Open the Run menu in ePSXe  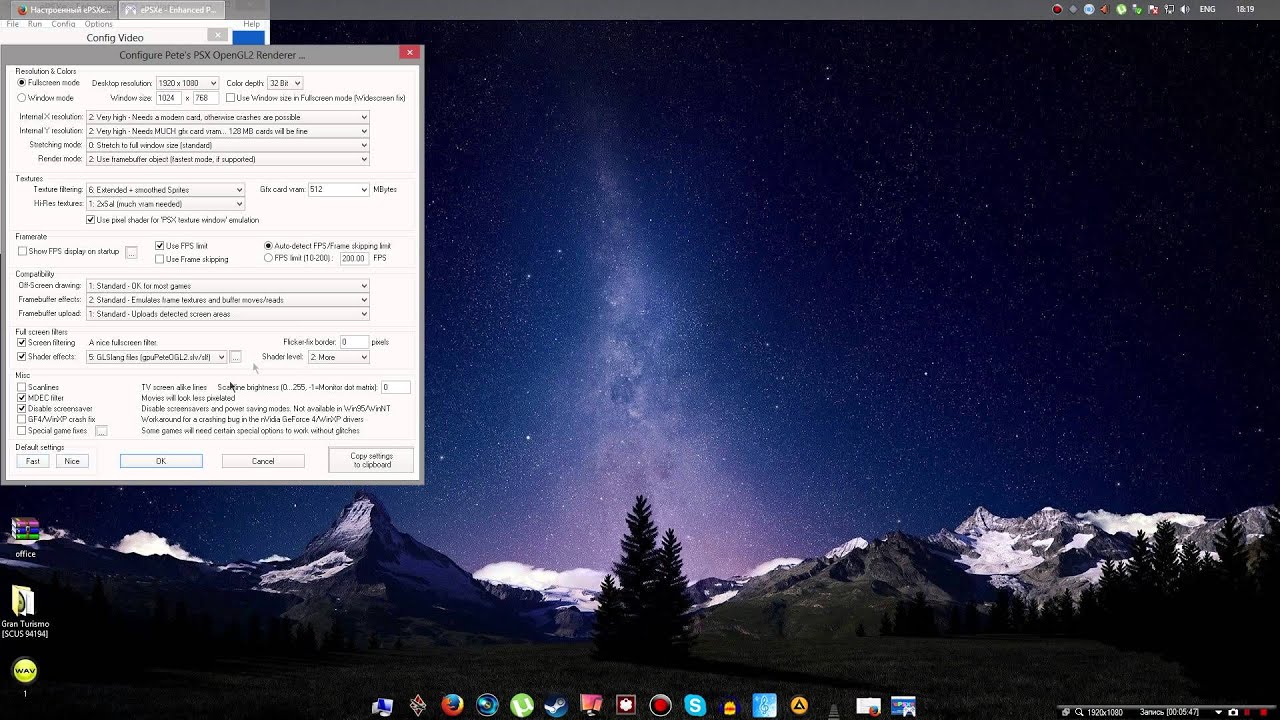[35, 24]
